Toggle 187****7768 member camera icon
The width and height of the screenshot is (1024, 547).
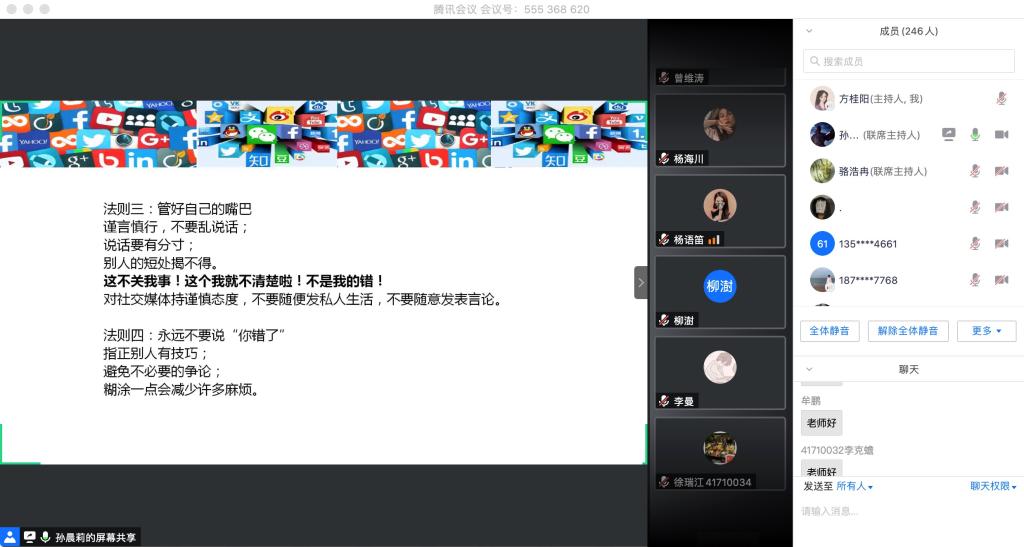pos(1001,280)
